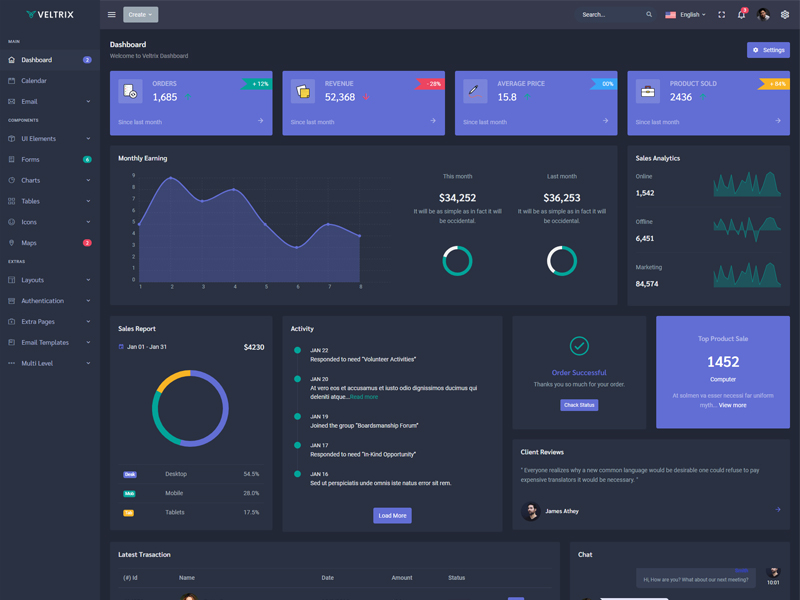Click the arrow in Client Reviews
Screen dimensions: 800x600
pos(778,510)
